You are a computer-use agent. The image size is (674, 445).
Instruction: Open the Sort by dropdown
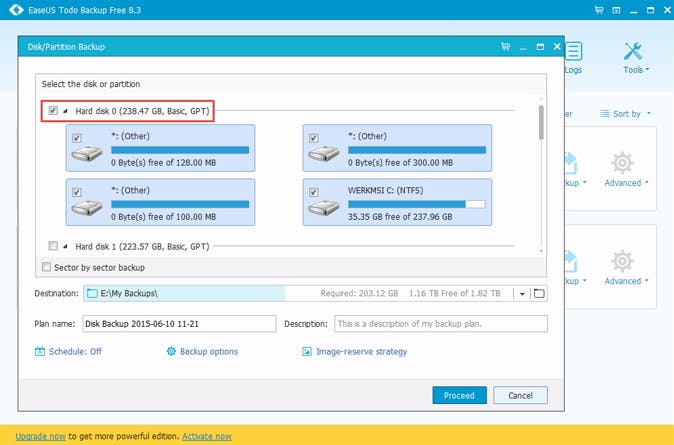tap(649, 113)
